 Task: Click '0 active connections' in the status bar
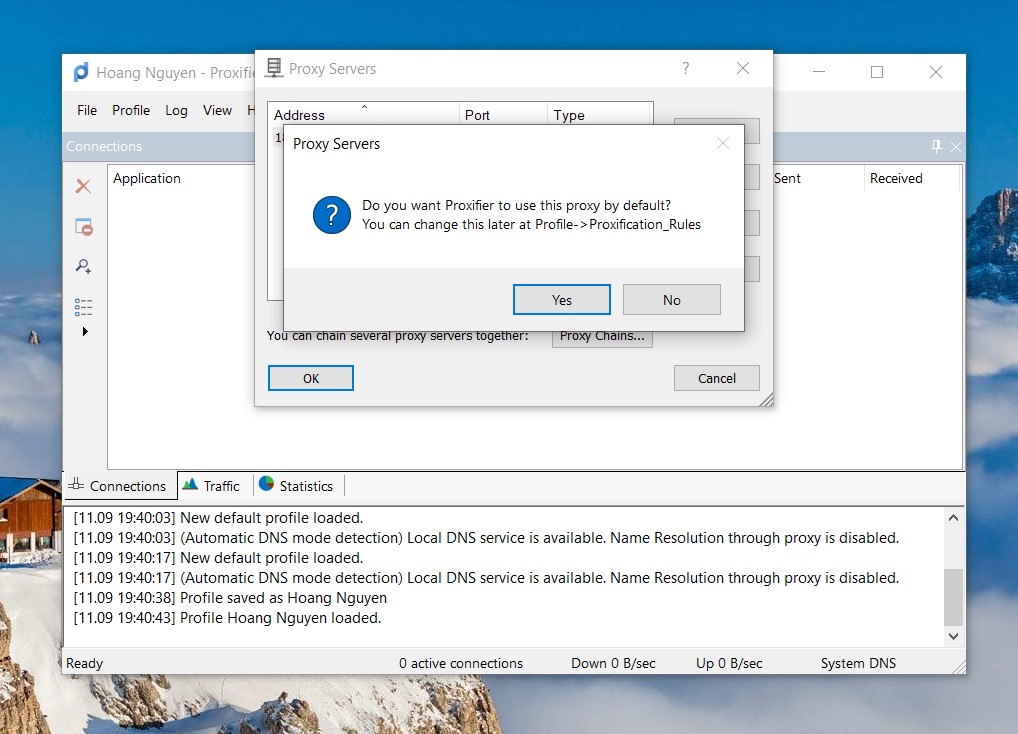pos(461,663)
